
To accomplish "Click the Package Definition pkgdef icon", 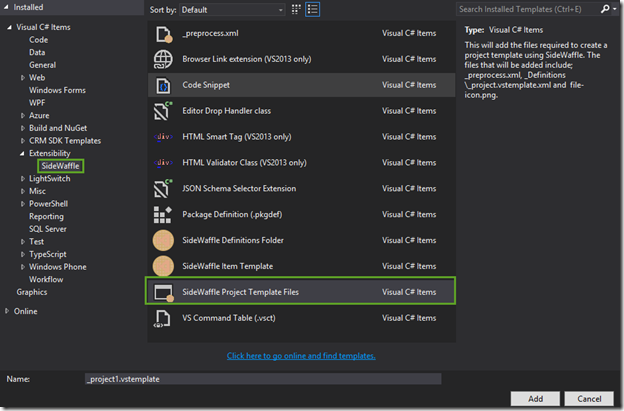I will click(x=163, y=215).
